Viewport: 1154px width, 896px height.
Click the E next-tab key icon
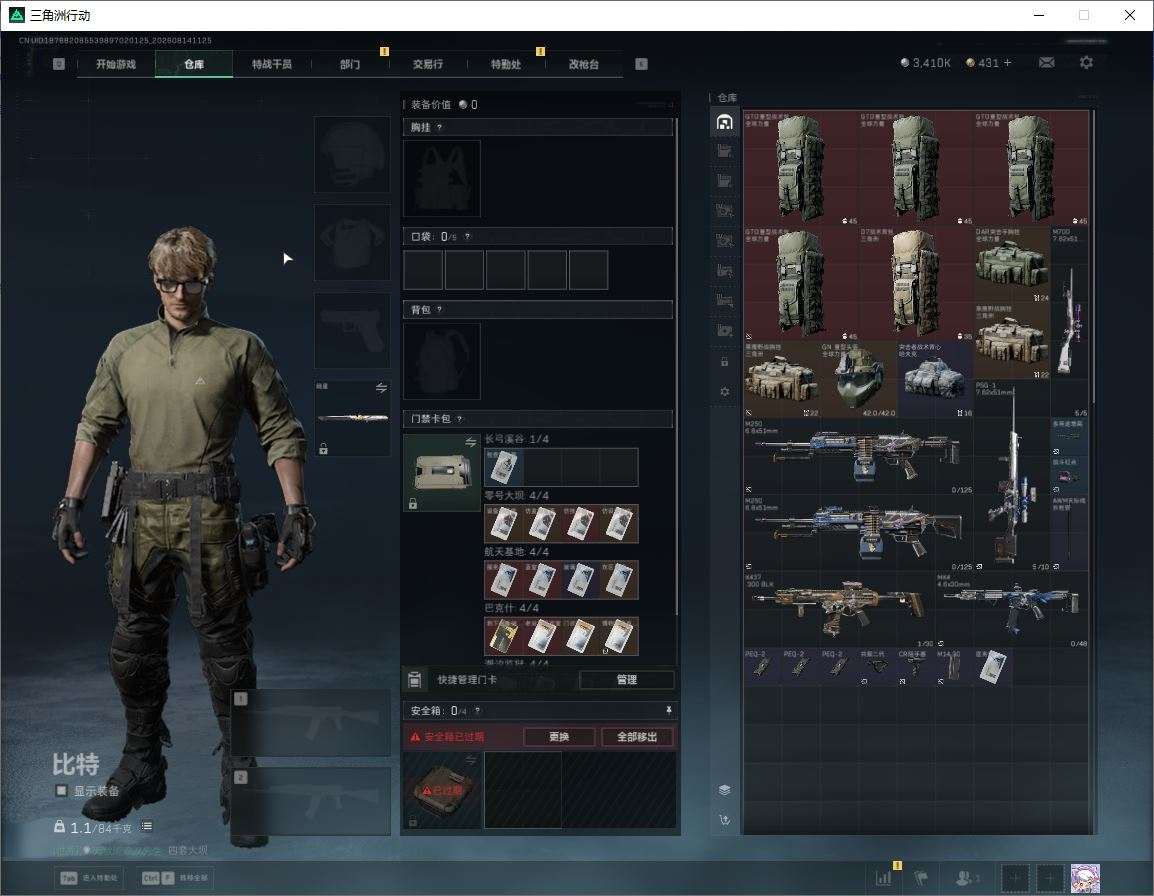(641, 64)
